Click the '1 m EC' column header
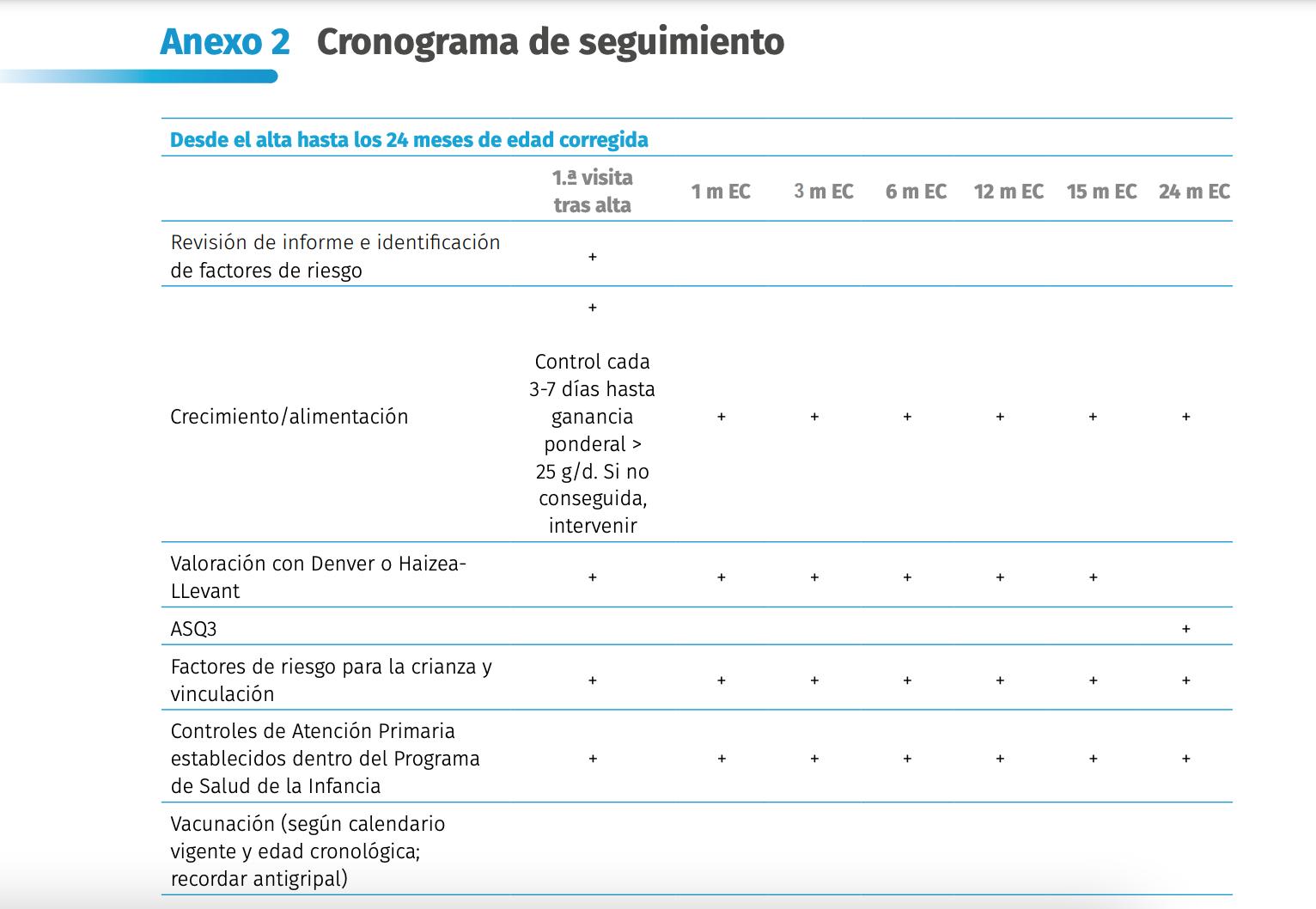 click(721, 192)
